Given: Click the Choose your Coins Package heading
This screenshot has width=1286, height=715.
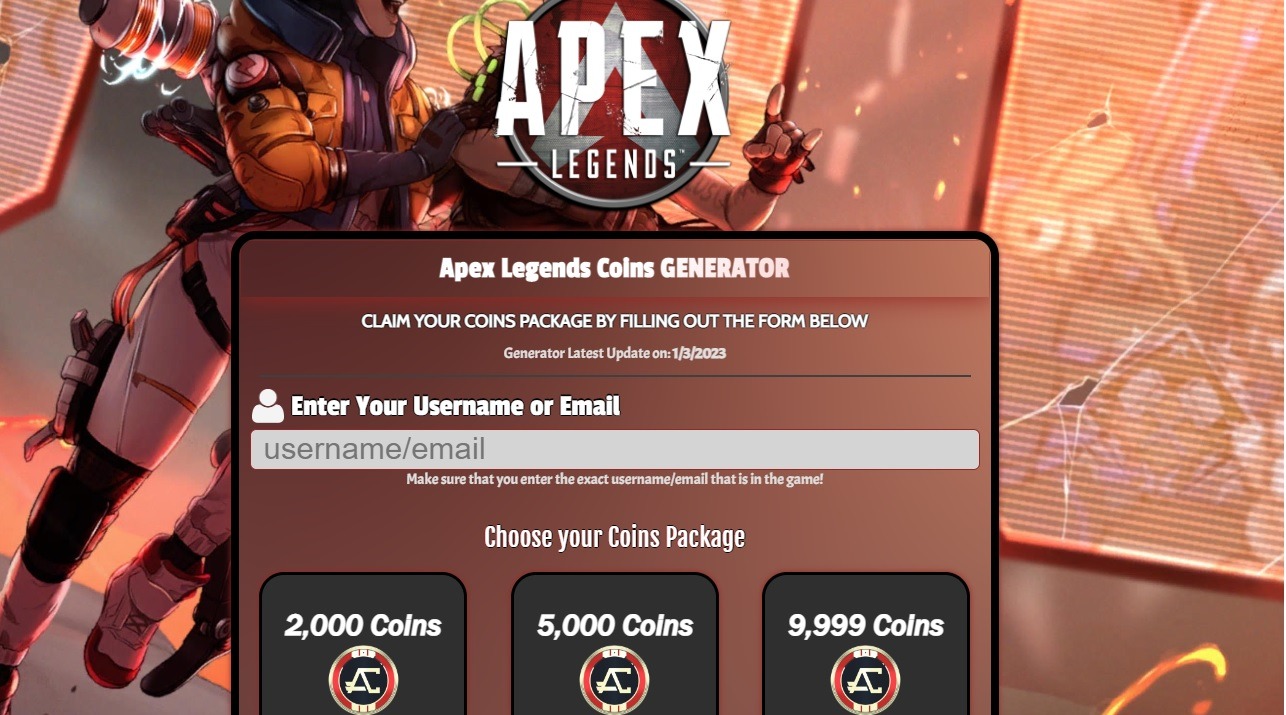Looking at the screenshot, I should (614, 537).
